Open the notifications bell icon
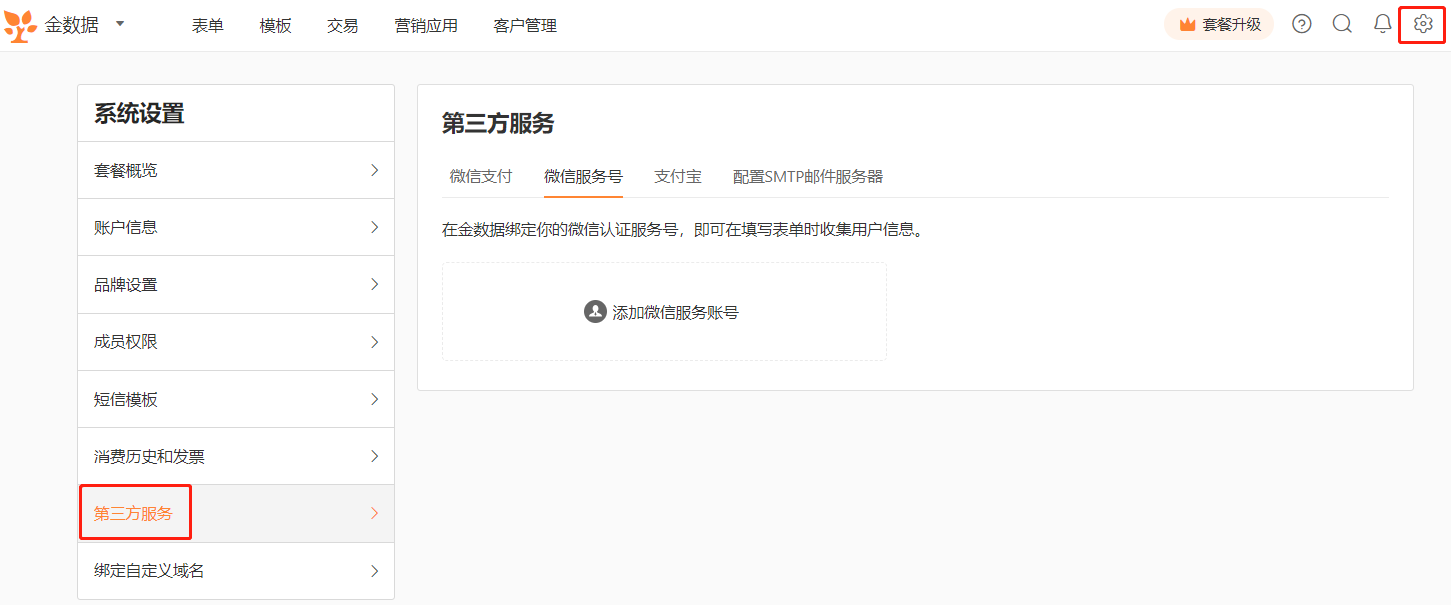1451x605 pixels. click(x=1383, y=24)
